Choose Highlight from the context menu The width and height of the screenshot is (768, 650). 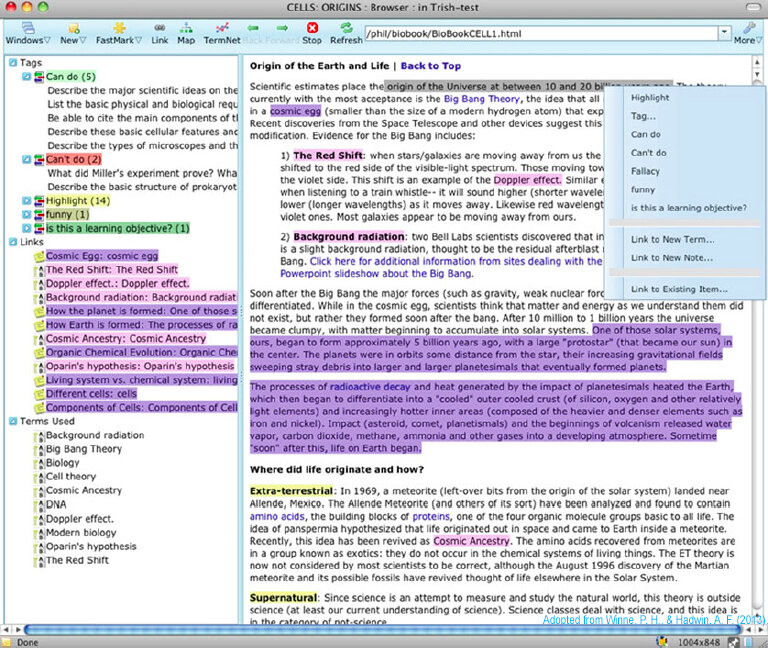tap(649, 97)
